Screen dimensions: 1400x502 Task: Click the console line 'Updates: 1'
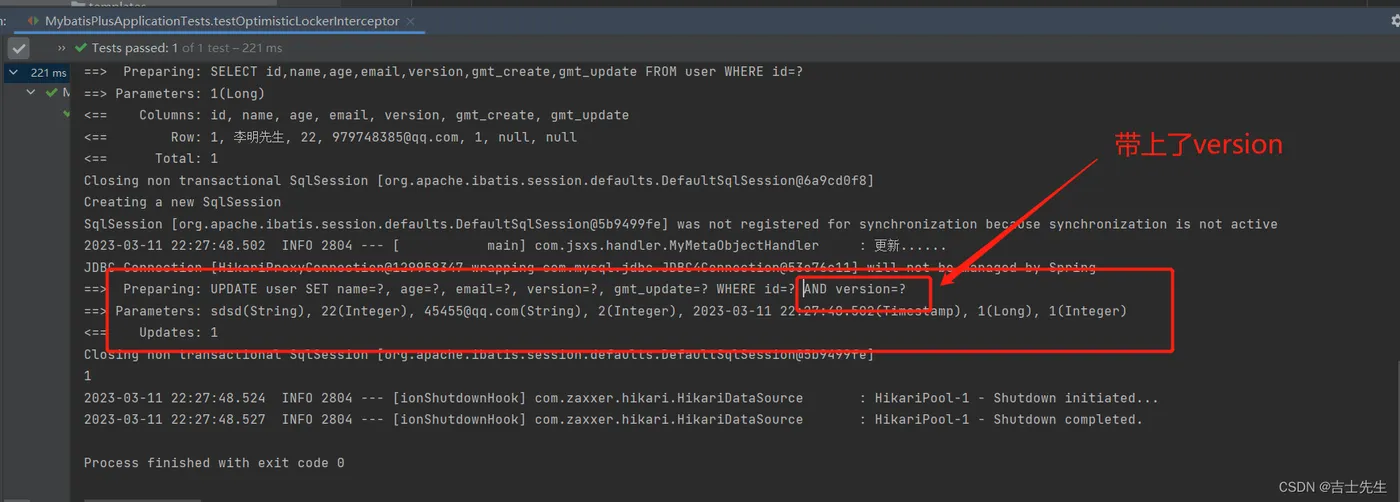point(151,333)
